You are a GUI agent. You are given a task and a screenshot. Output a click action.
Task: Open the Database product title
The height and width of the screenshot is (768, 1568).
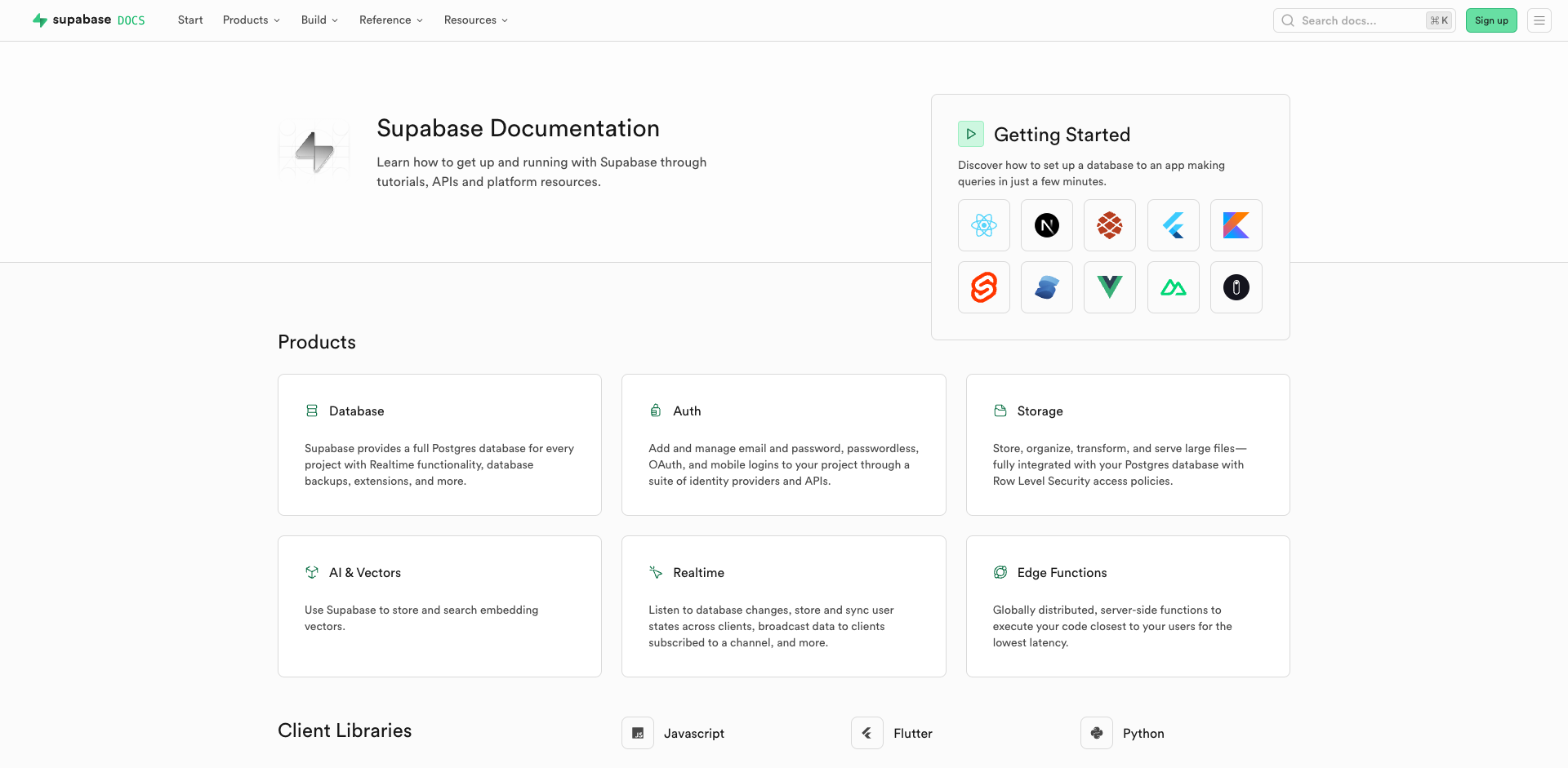[x=356, y=411]
